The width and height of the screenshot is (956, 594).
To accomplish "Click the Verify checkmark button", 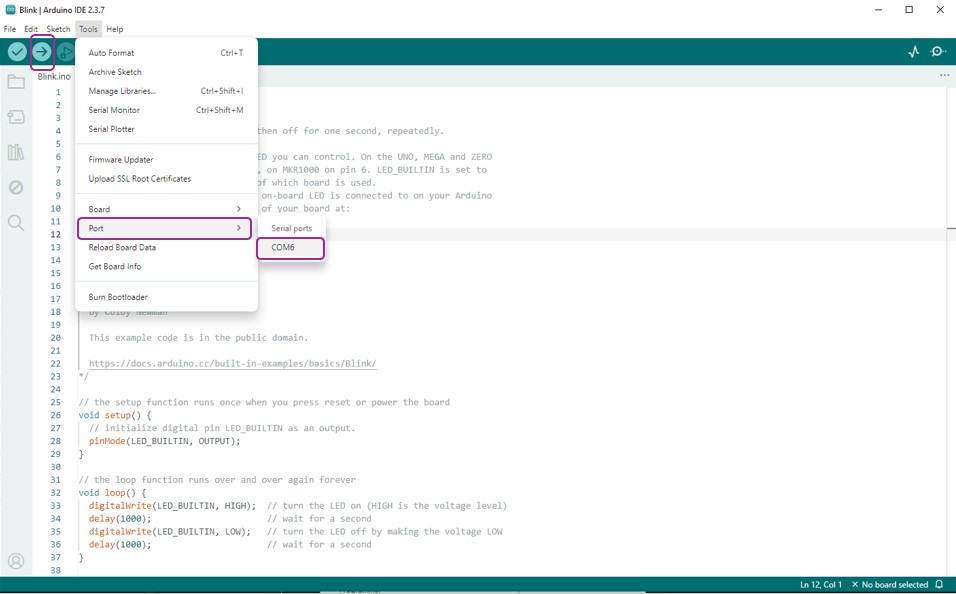I will click(17, 52).
